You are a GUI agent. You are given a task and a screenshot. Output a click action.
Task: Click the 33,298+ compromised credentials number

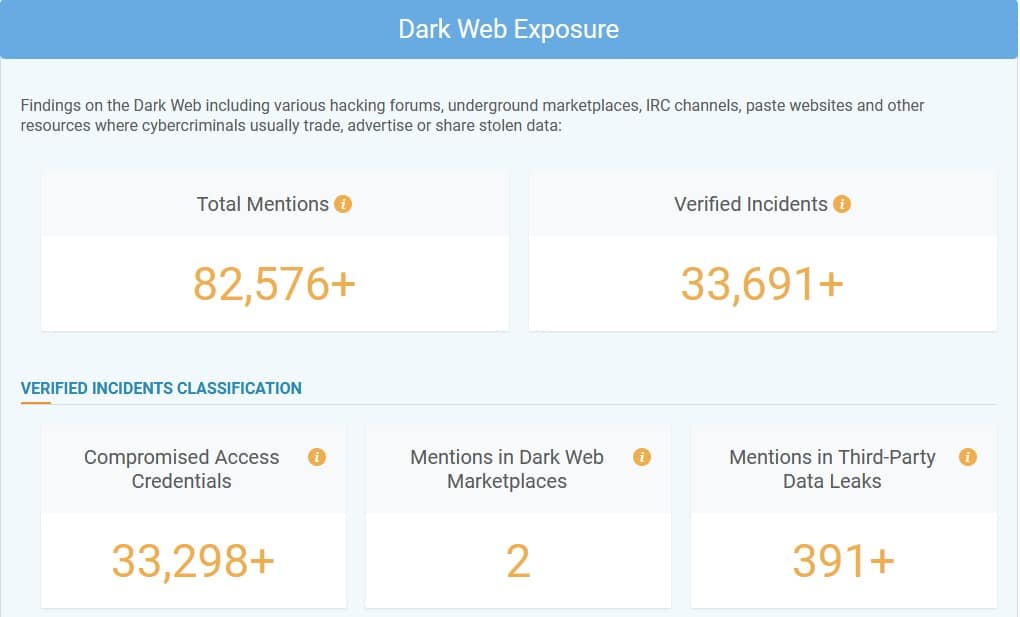(193, 561)
